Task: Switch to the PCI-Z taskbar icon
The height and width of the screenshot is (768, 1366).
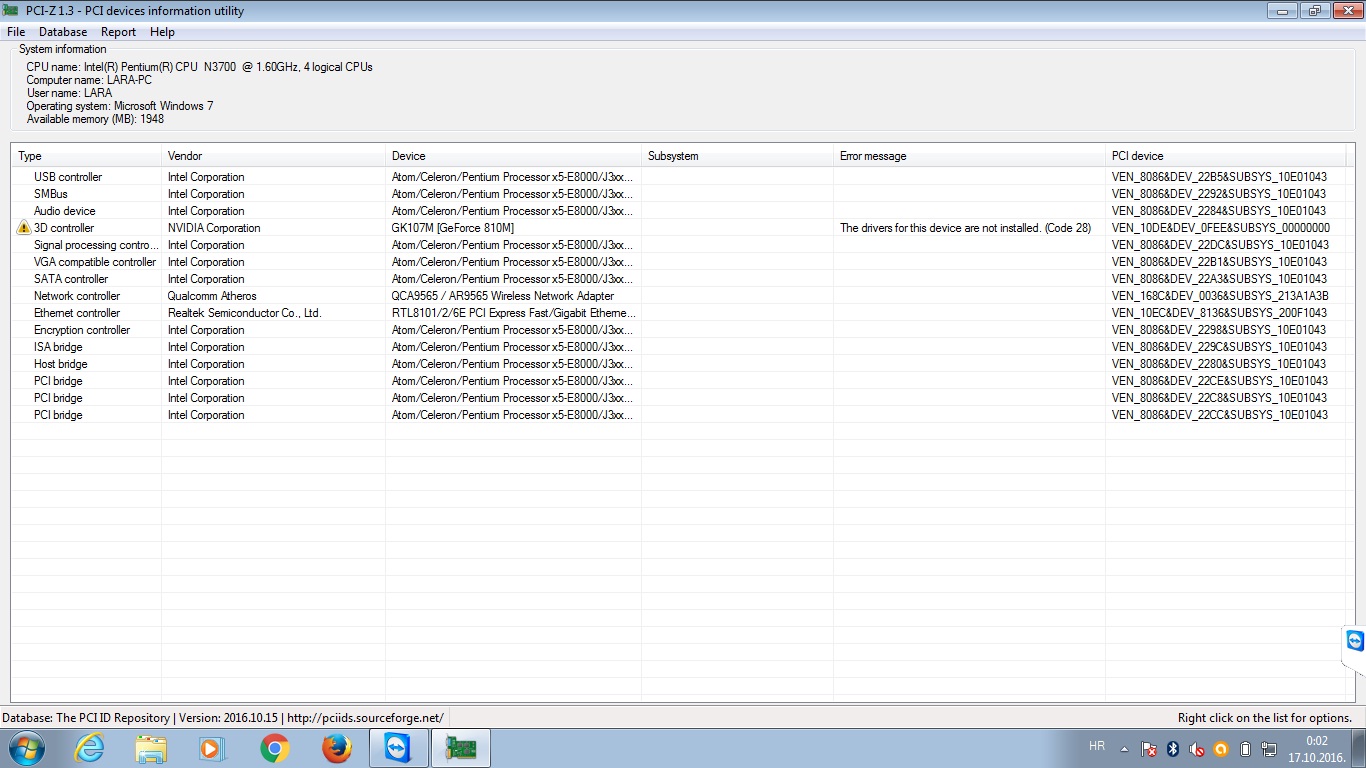Action: (460, 748)
